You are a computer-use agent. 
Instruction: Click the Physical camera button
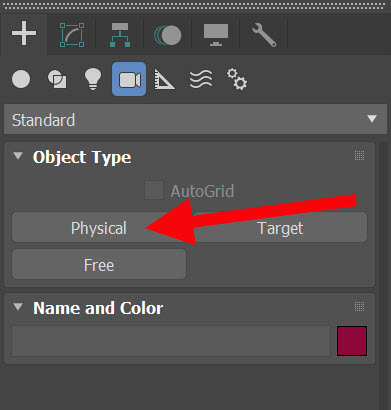(x=99, y=228)
